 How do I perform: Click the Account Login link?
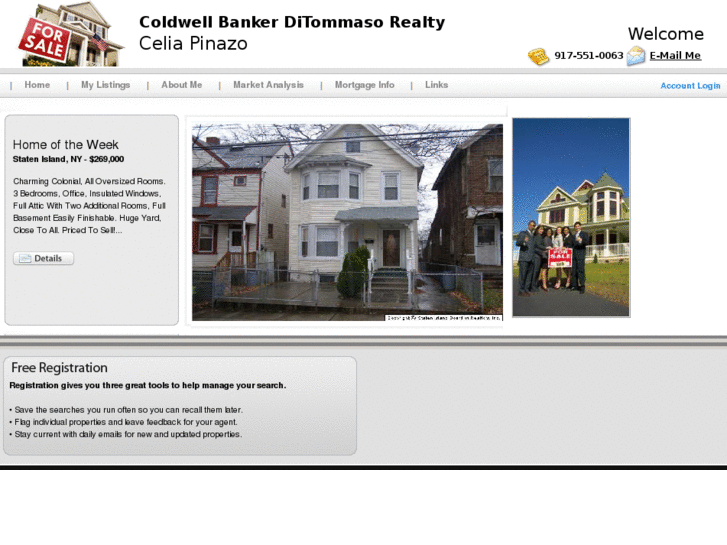[x=690, y=86]
